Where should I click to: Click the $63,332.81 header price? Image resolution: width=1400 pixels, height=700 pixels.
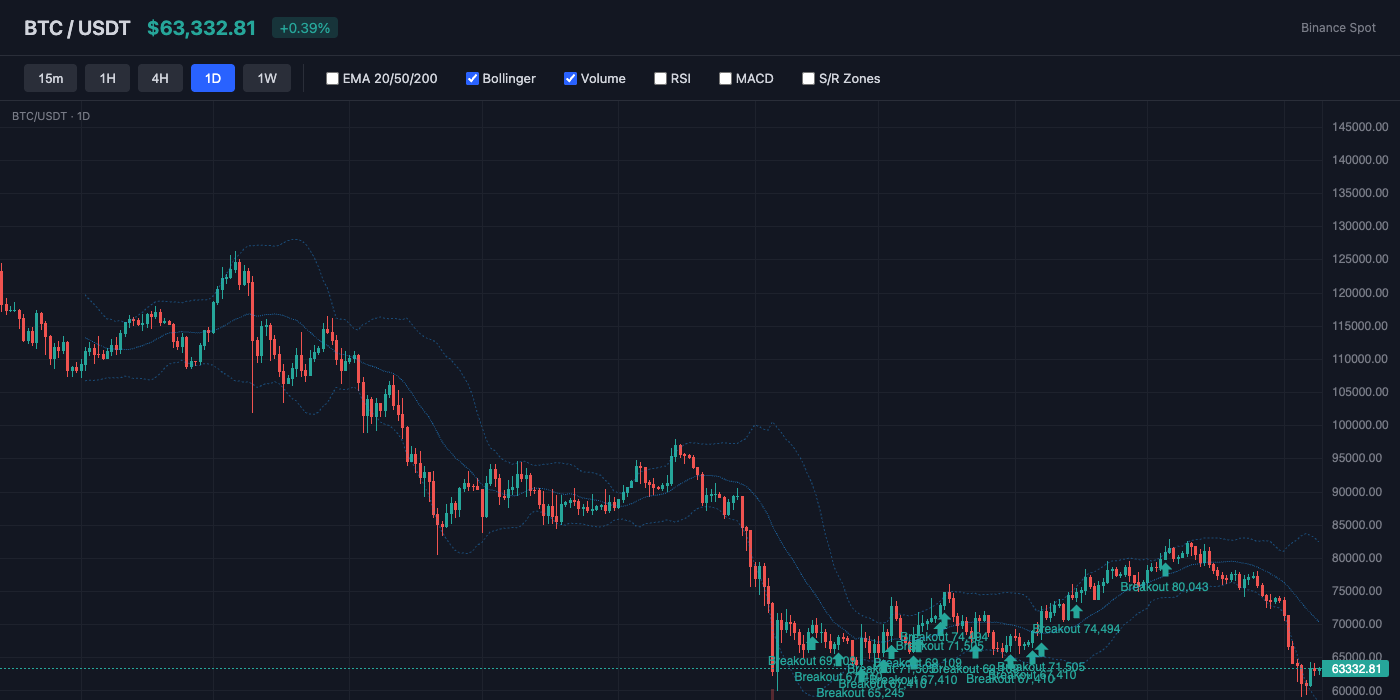202,28
